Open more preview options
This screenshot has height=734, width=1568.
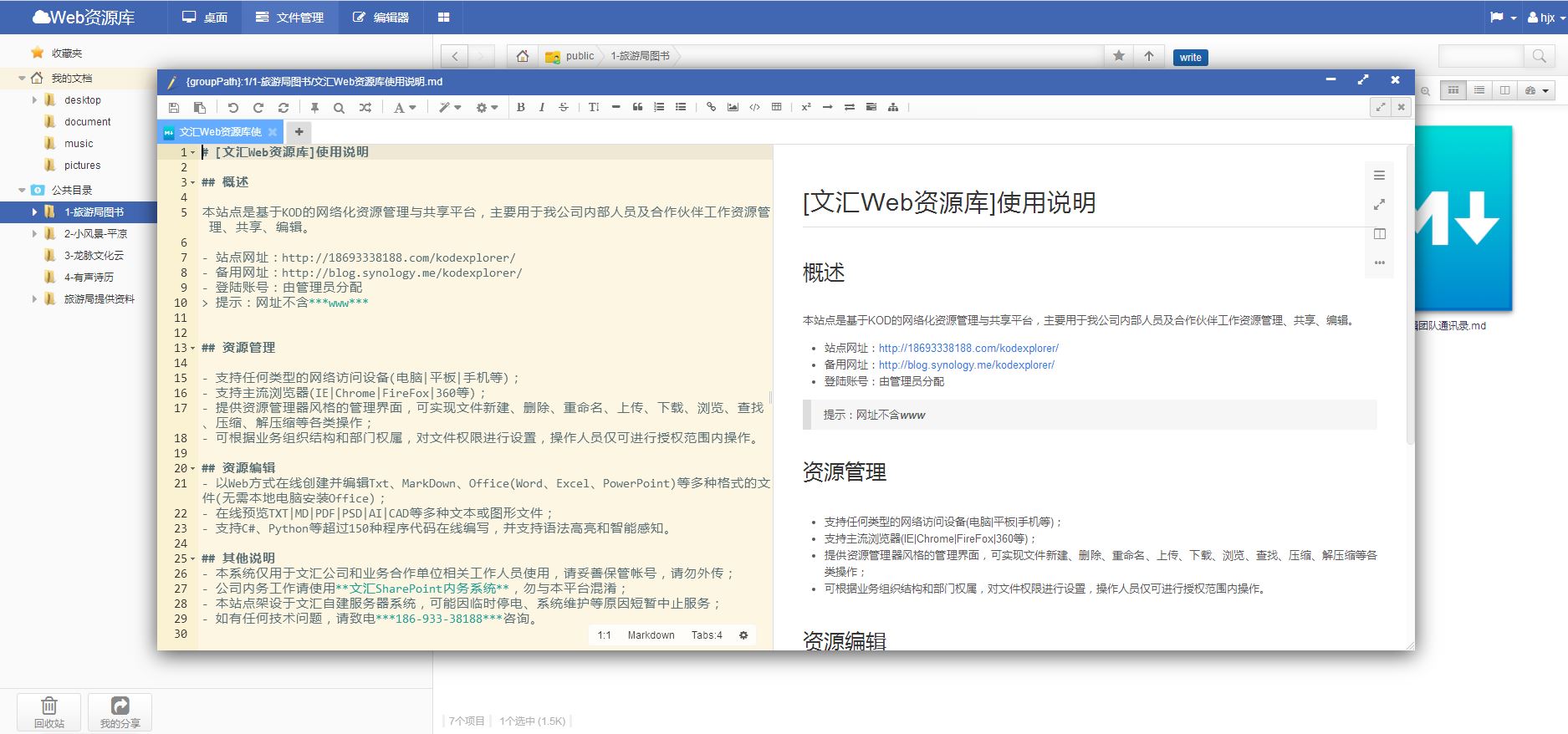(x=1379, y=263)
